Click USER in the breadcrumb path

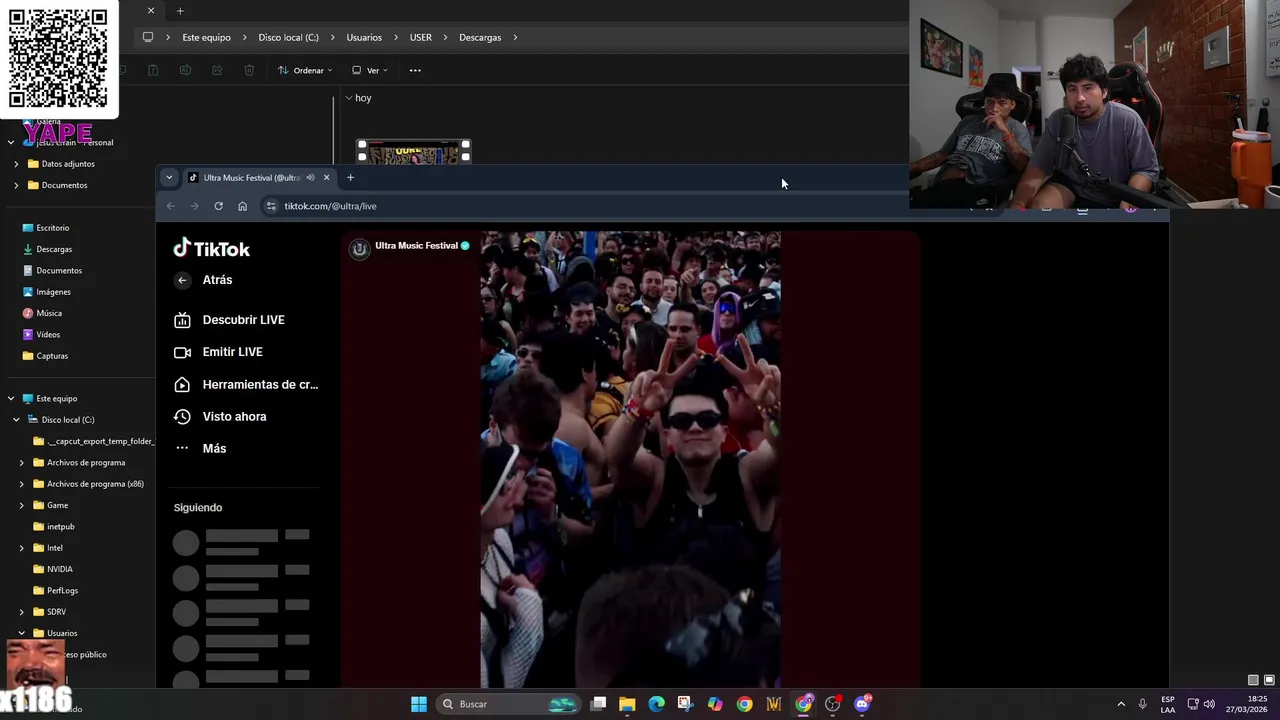click(421, 38)
